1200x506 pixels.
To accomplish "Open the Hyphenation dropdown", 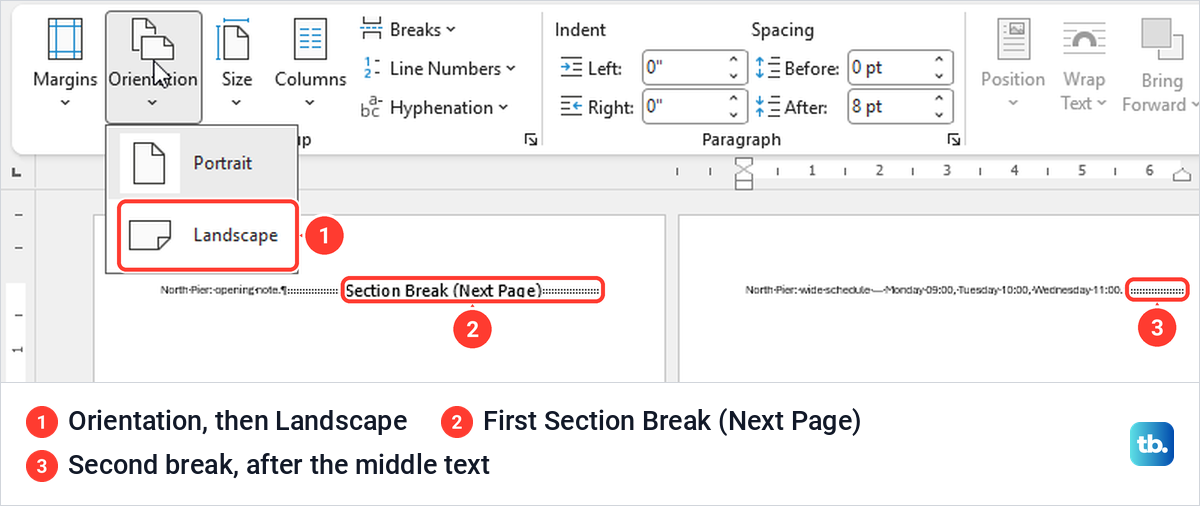I will [434, 107].
